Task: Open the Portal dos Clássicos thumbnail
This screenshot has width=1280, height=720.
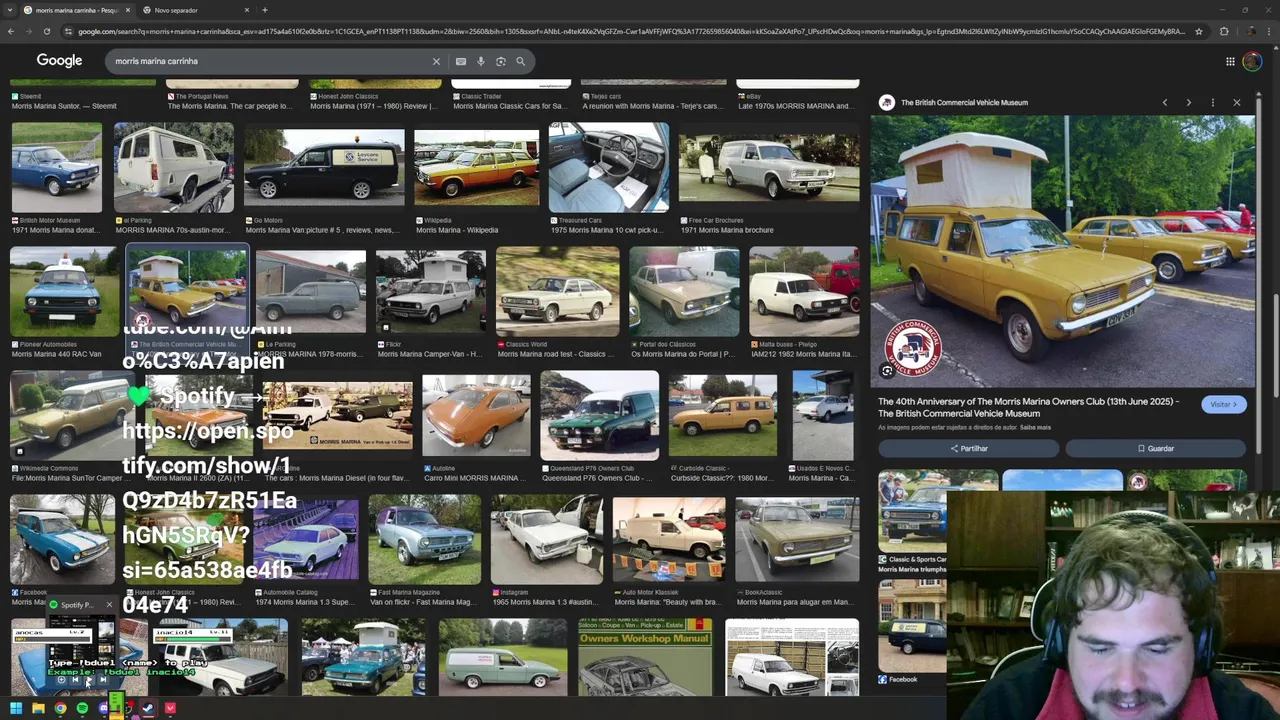Action: tap(684, 291)
